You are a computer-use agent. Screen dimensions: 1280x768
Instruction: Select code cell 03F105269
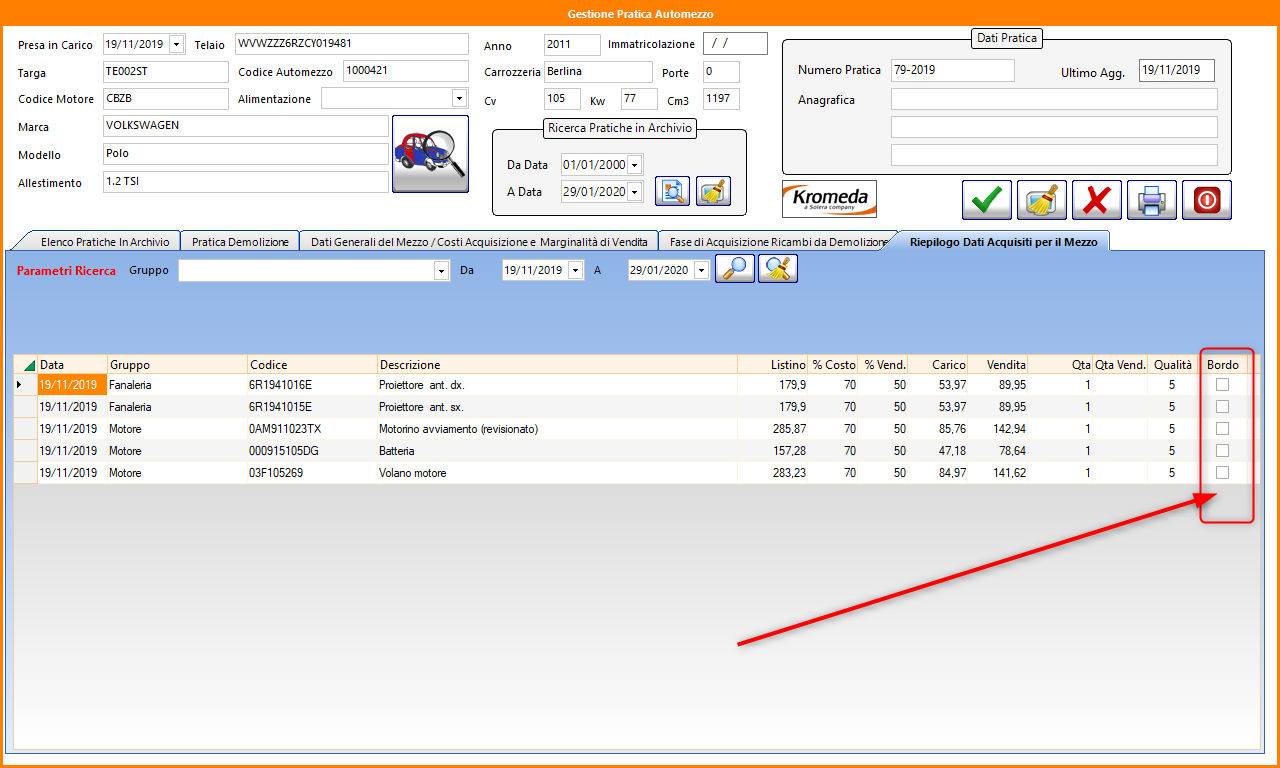[x=312, y=473]
